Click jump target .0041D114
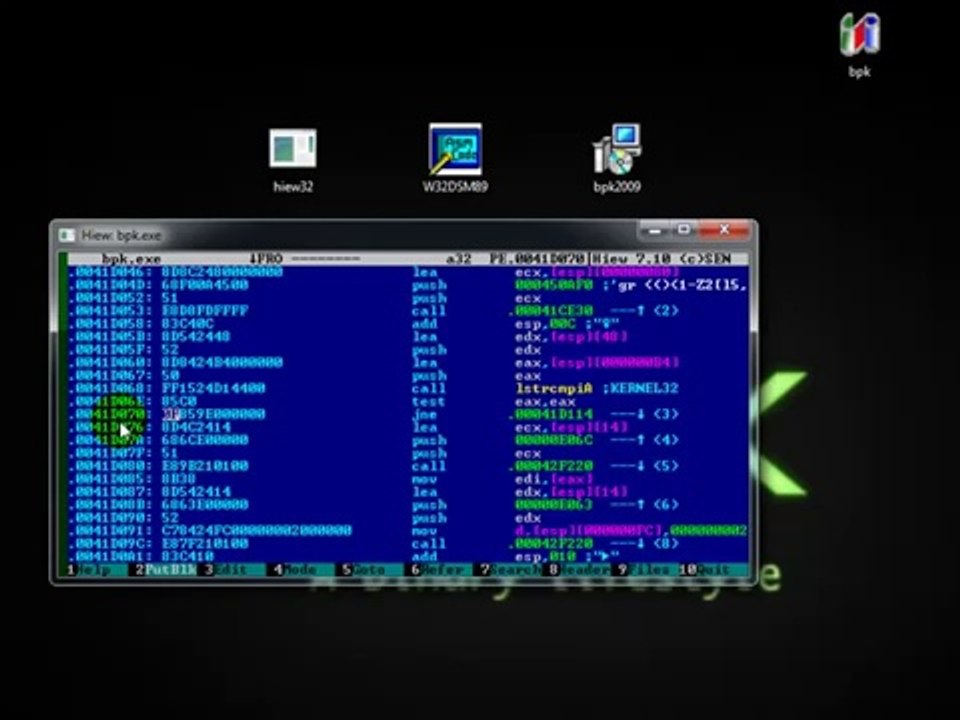 coord(553,414)
